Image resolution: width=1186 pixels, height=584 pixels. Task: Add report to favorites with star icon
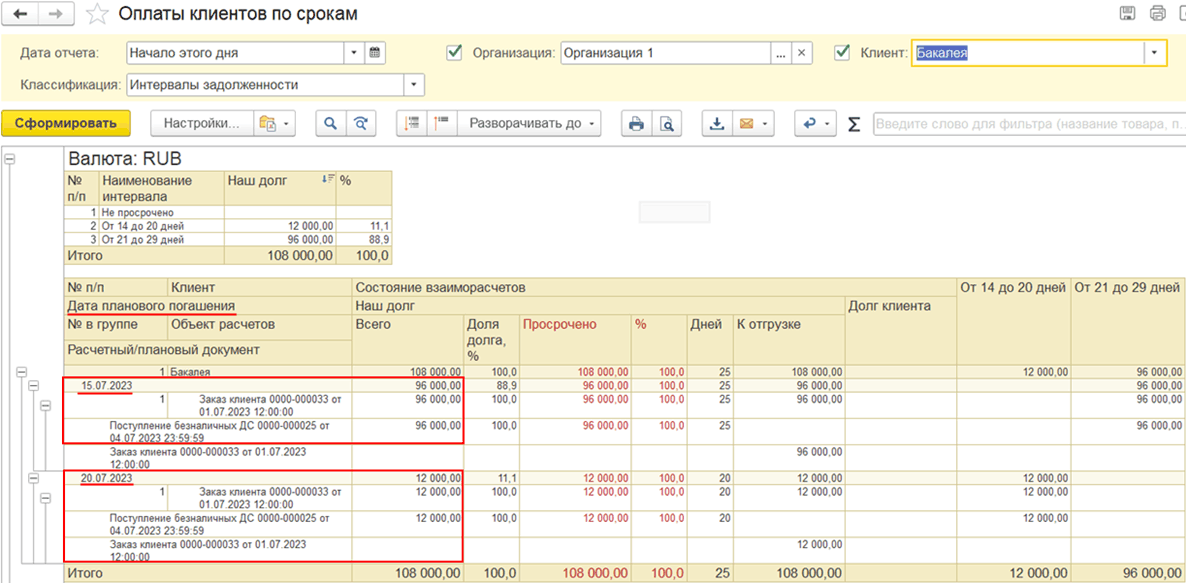point(97,14)
